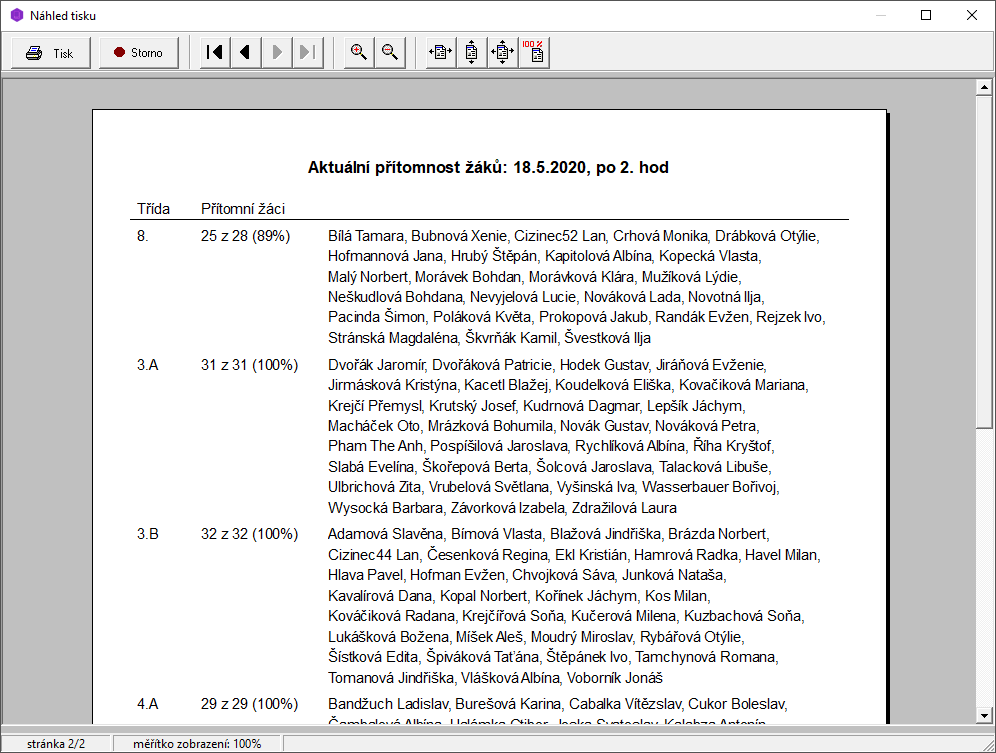The image size is (996, 753).
Task: Click the attendance count 29 z 29 (100%)
Action: pos(249,704)
